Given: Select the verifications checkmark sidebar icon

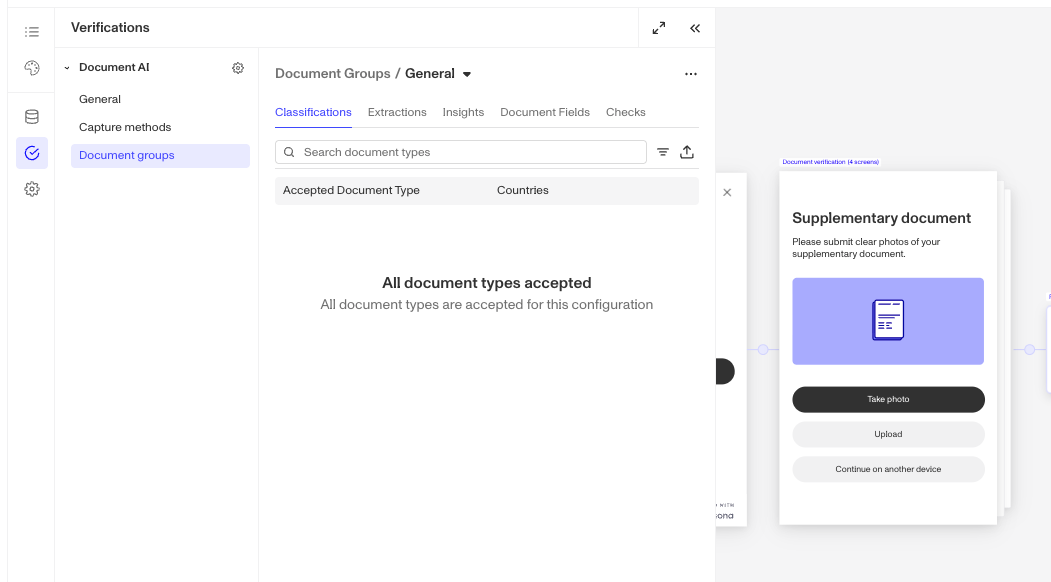Looking at the screenshot, I should pyautogui.click(x=32, y=153).
